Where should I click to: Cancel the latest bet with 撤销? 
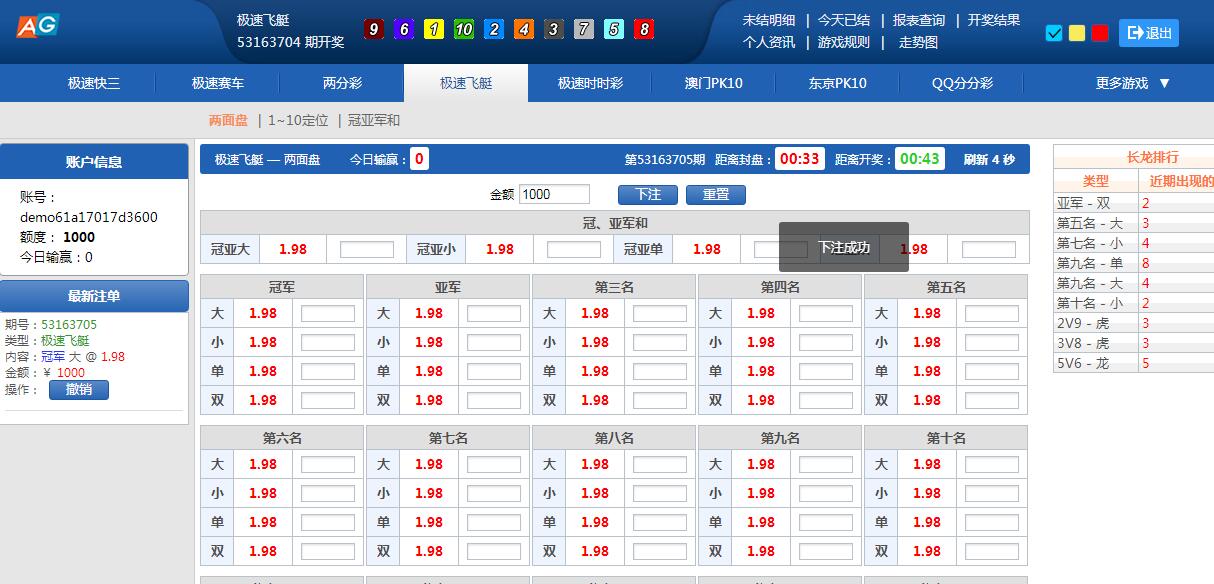tap(79, 389)
